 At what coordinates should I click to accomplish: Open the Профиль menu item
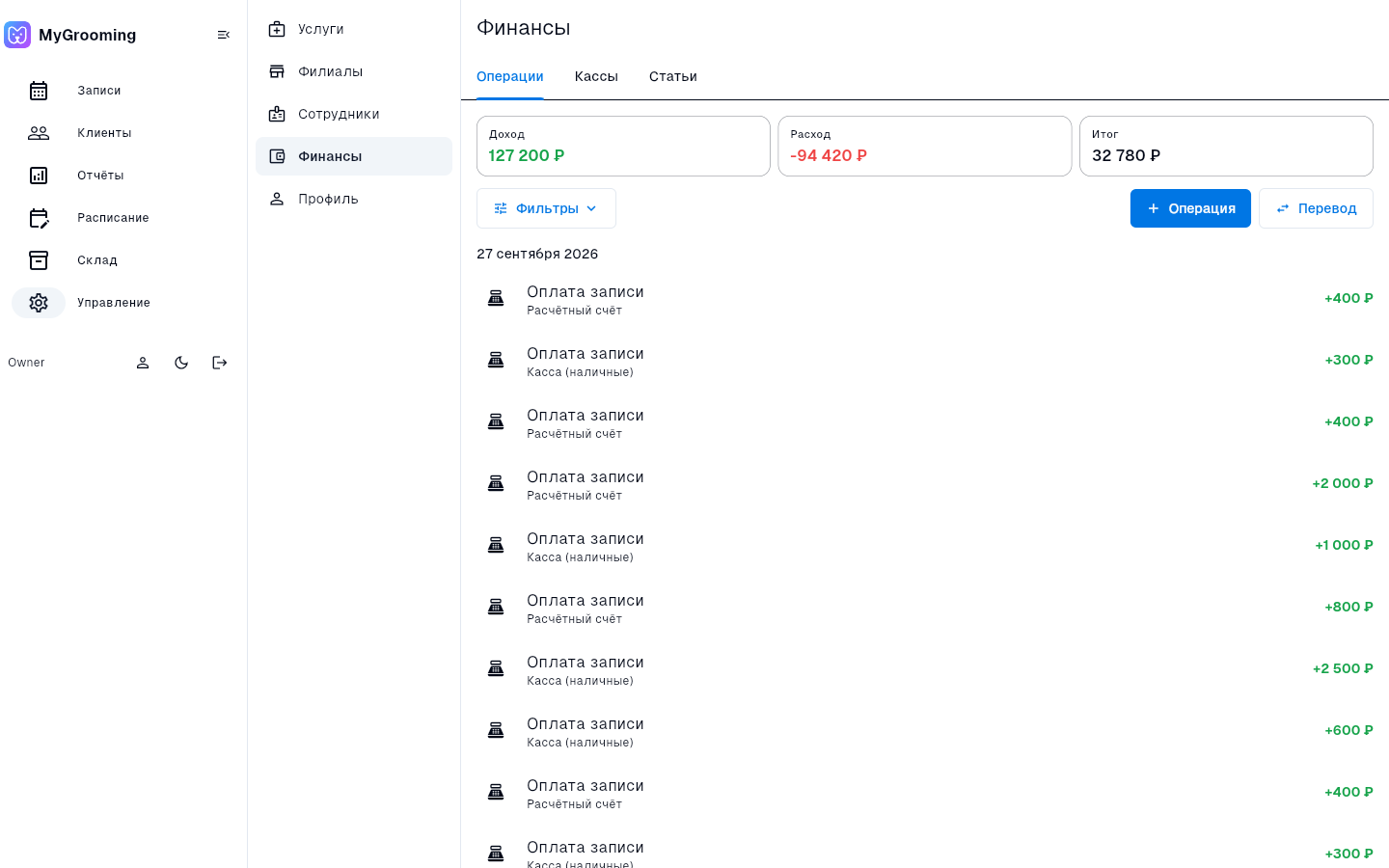pyautogui.click(x=354, y=199)
